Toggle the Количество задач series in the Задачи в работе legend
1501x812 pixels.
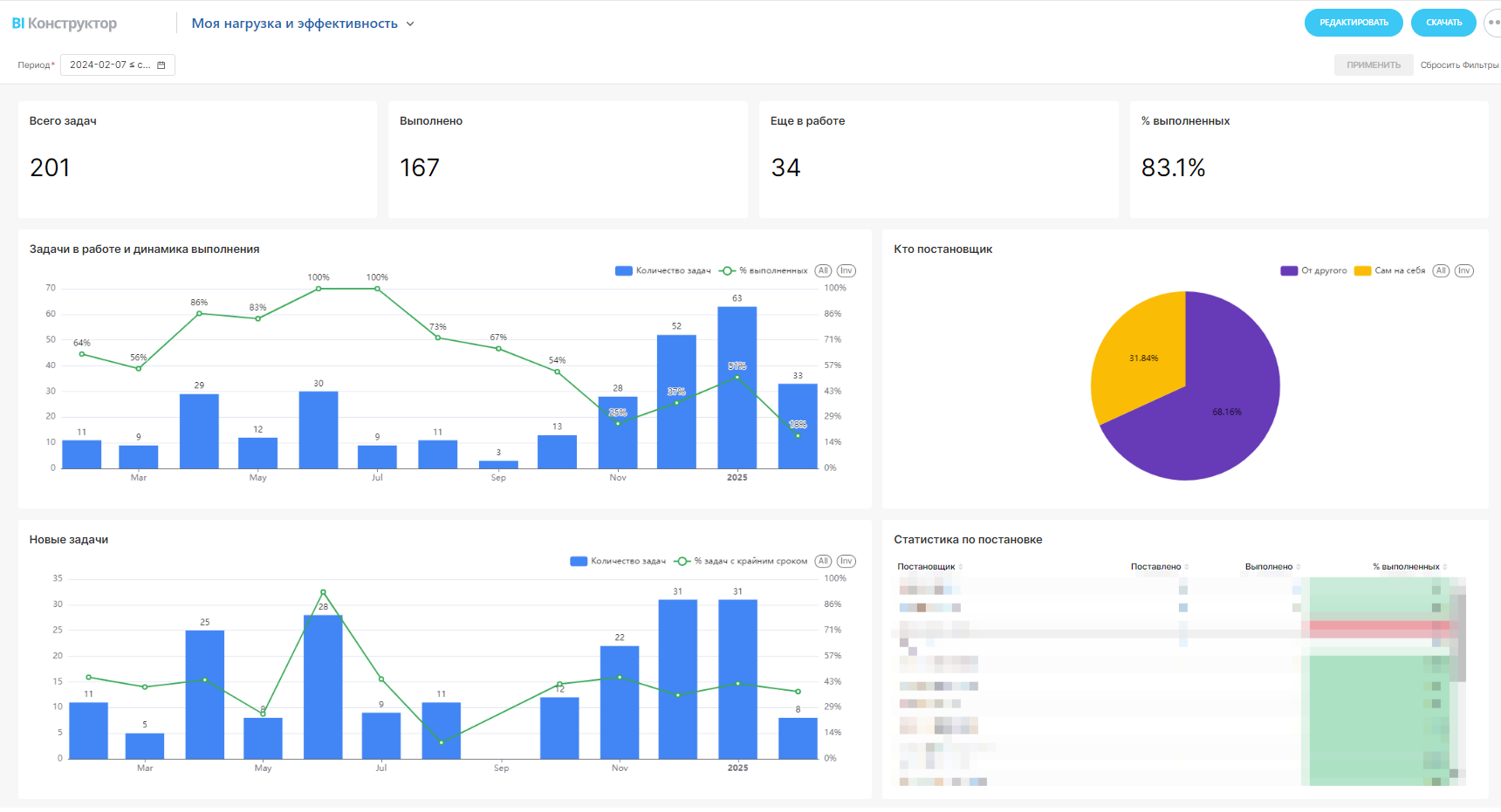(663, 270)
